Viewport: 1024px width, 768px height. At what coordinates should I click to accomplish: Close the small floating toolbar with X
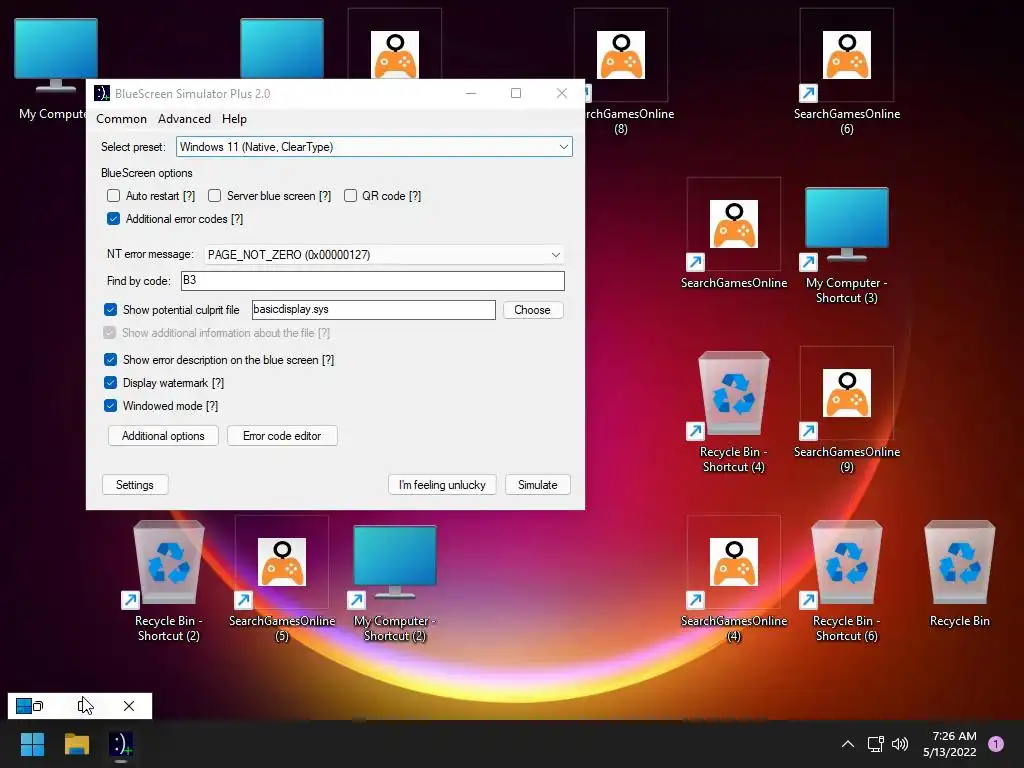(129, 706)
